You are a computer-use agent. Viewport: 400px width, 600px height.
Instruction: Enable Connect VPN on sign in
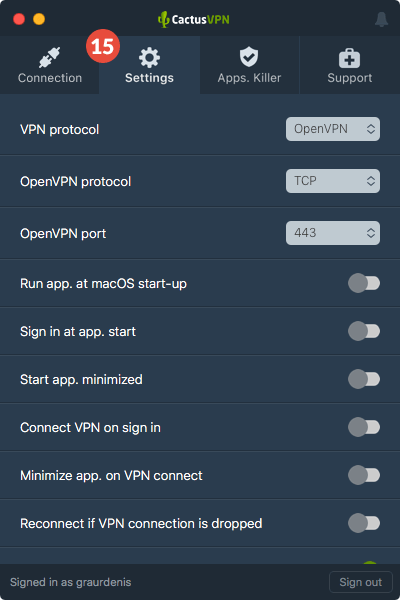[x=364, y=427]
